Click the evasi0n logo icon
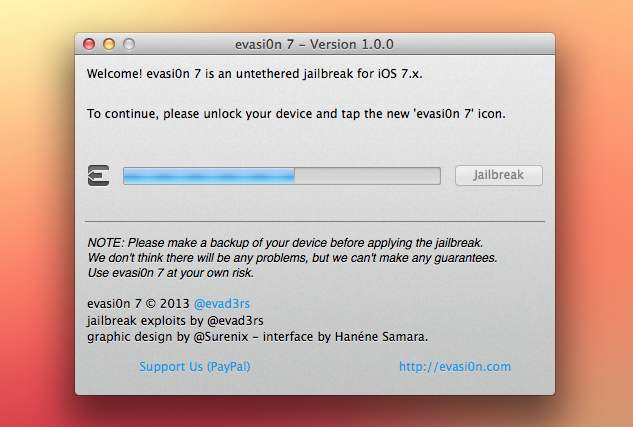 tap(99, 176)
